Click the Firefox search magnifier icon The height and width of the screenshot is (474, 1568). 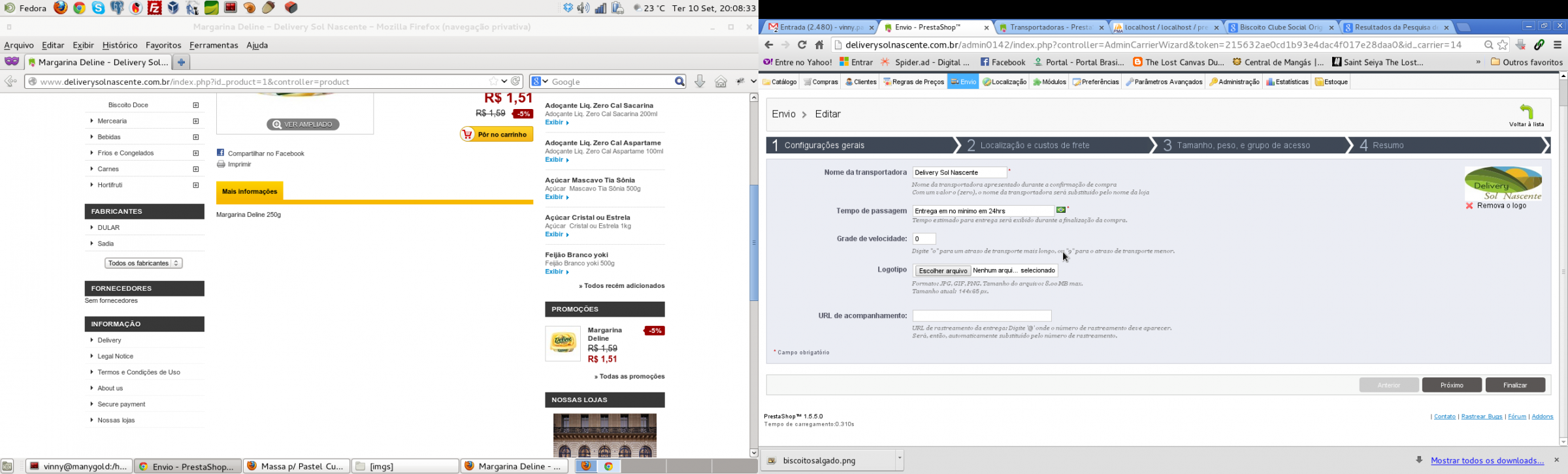(679, 82)
